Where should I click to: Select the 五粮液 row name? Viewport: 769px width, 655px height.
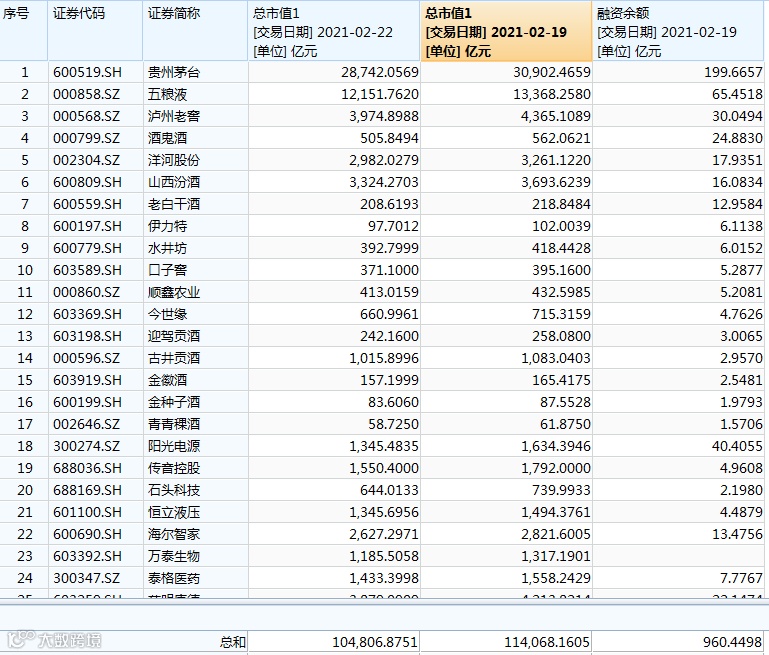pos(168,94)
